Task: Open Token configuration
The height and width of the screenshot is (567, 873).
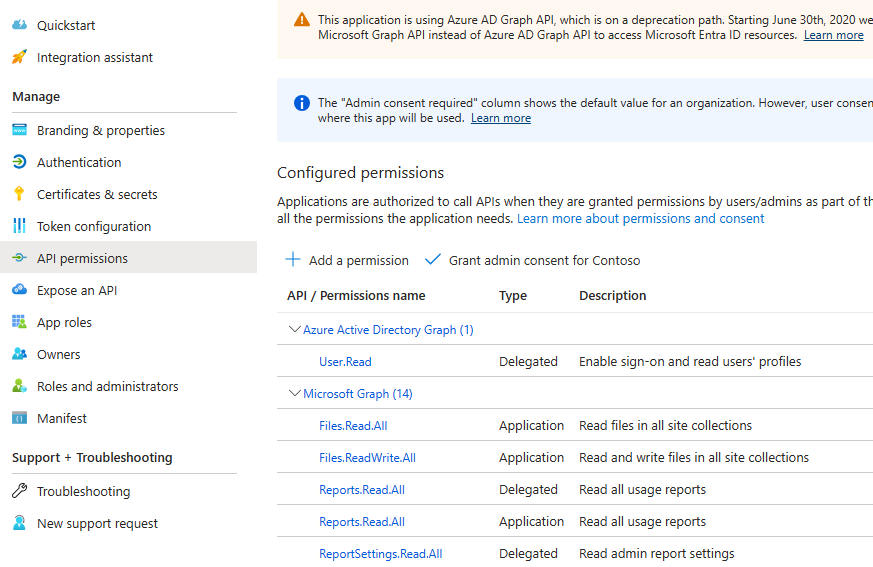Action: (94, 227)
